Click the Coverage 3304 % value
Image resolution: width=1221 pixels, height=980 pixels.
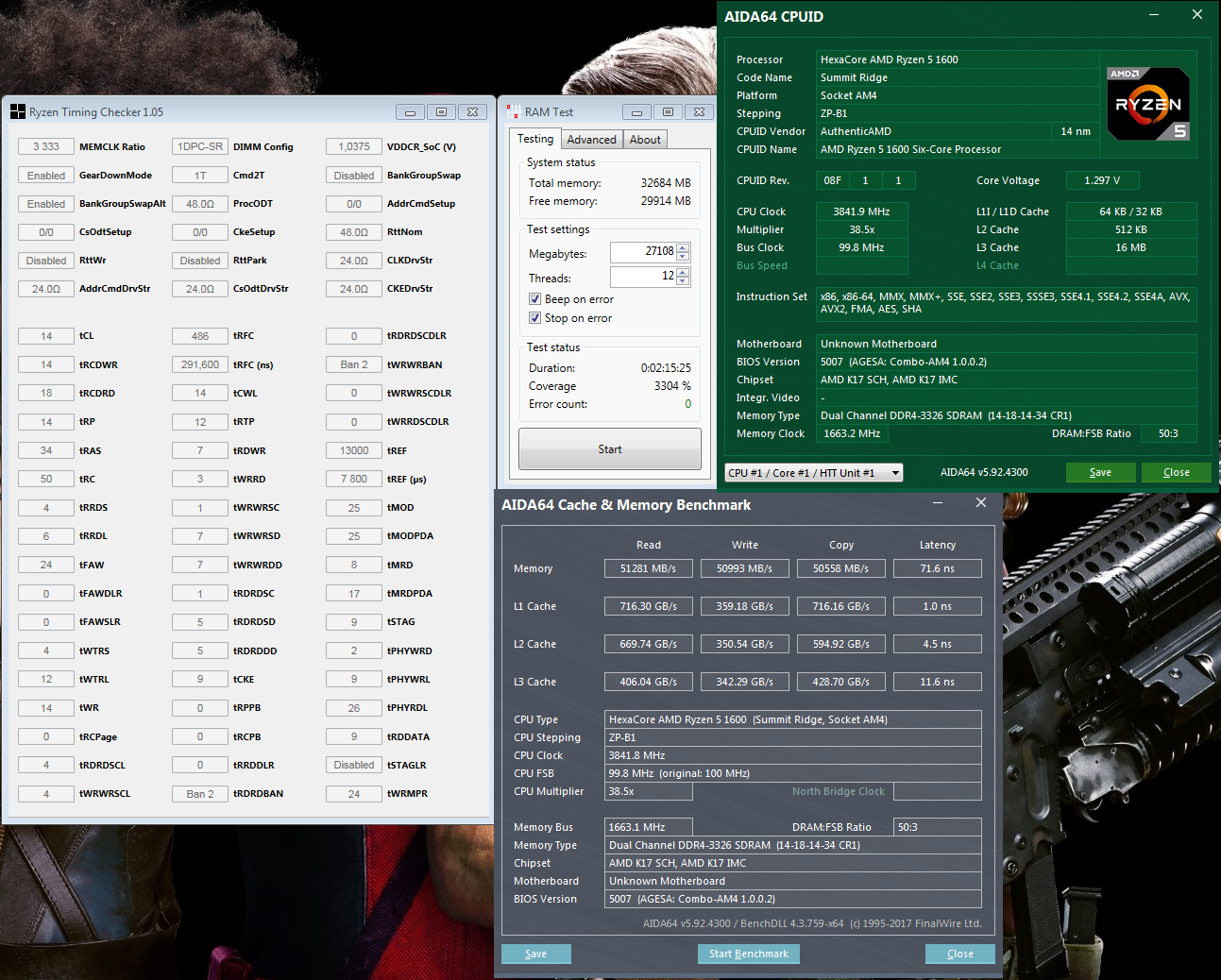tap(672, 386)
